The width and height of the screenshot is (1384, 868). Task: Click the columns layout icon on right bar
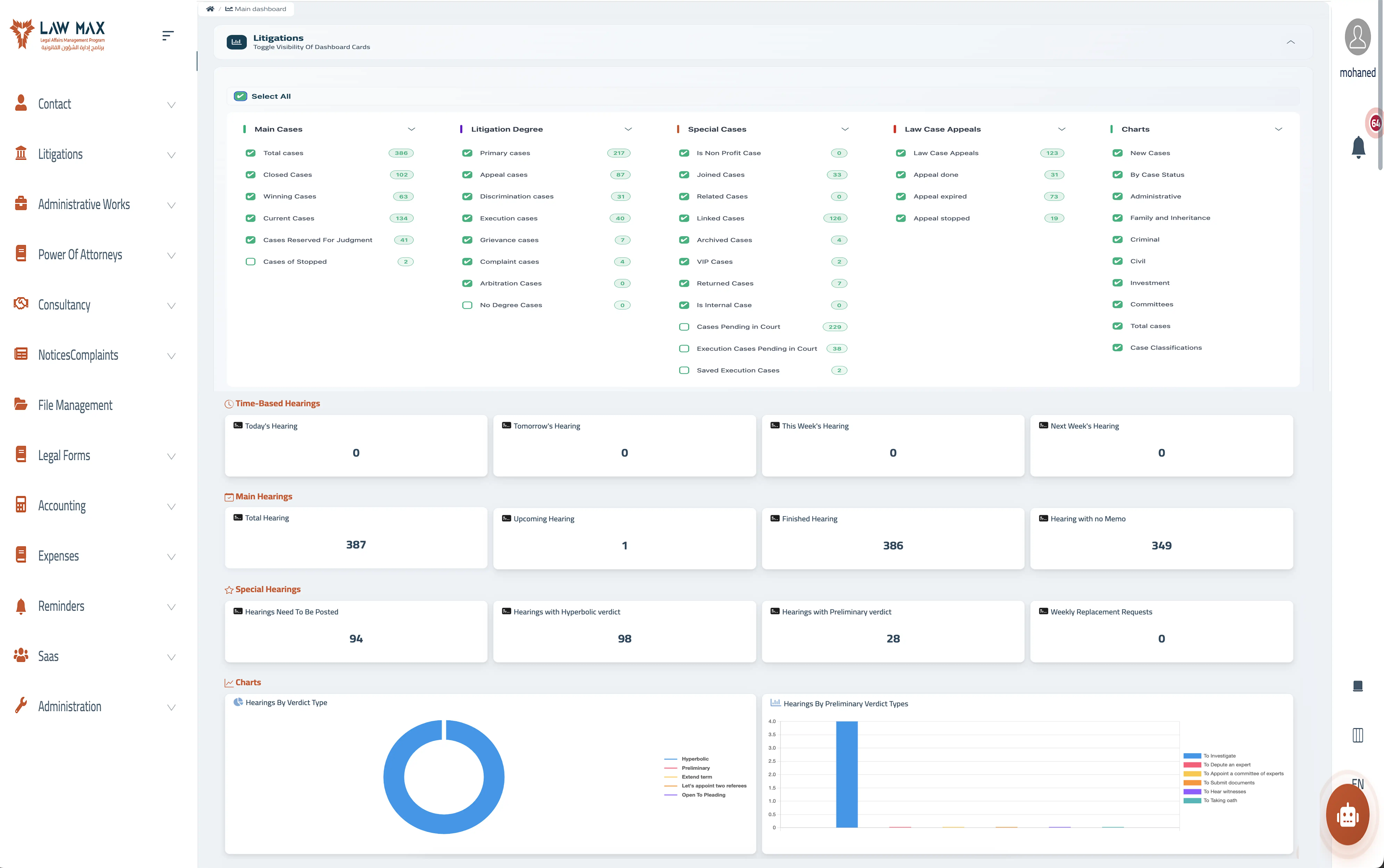coord(1358,735)
